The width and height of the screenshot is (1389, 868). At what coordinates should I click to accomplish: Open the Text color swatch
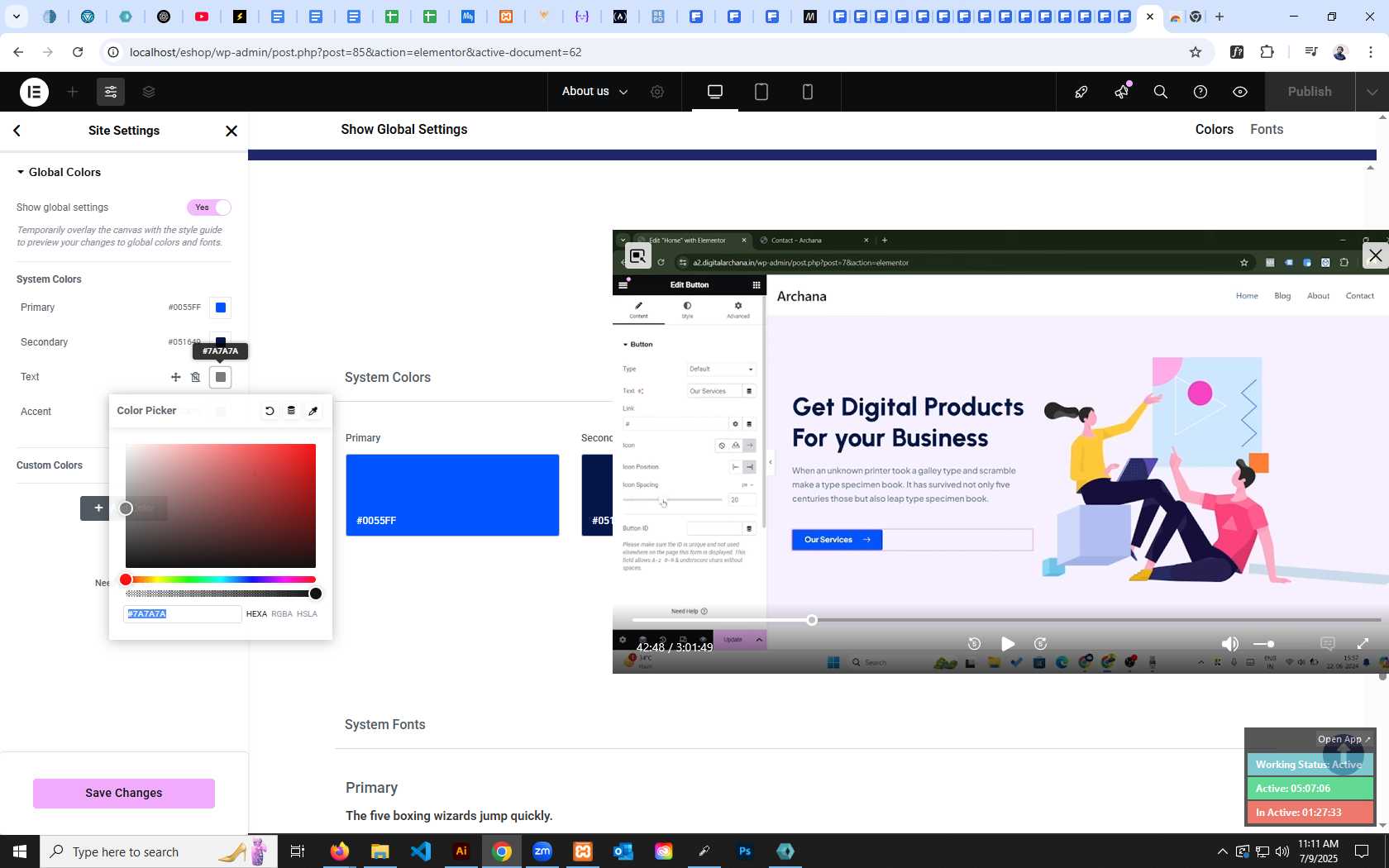point(221,377)
